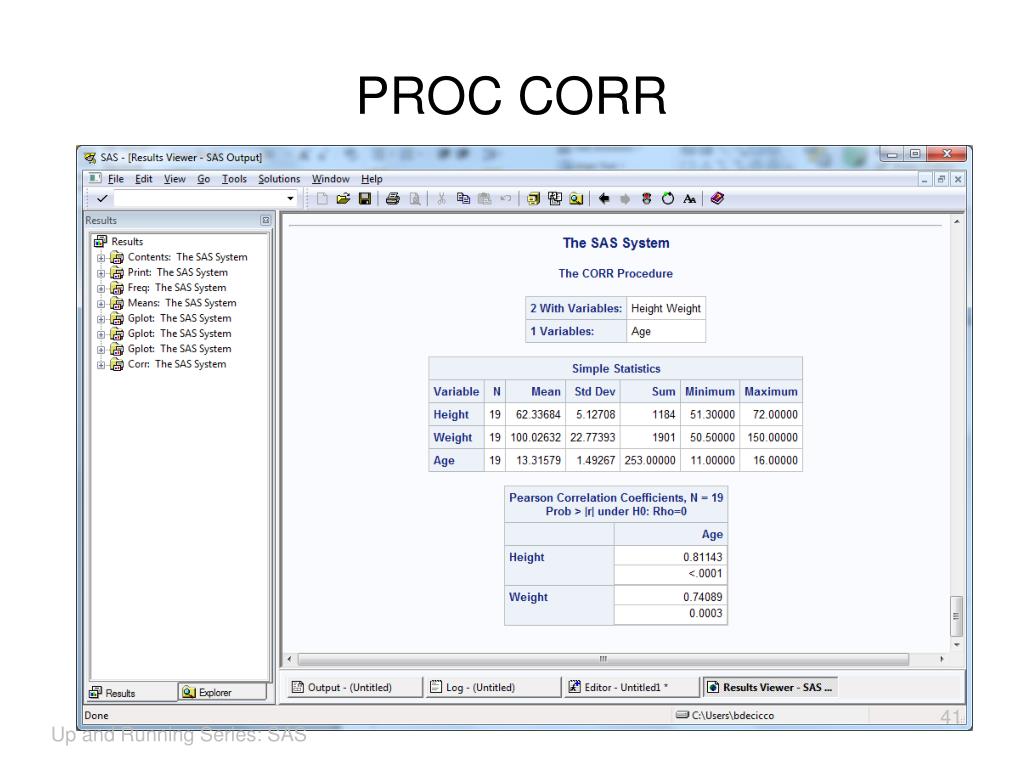Select Means: The SAS System entry
1024x768 pixels.
[182, 303]
